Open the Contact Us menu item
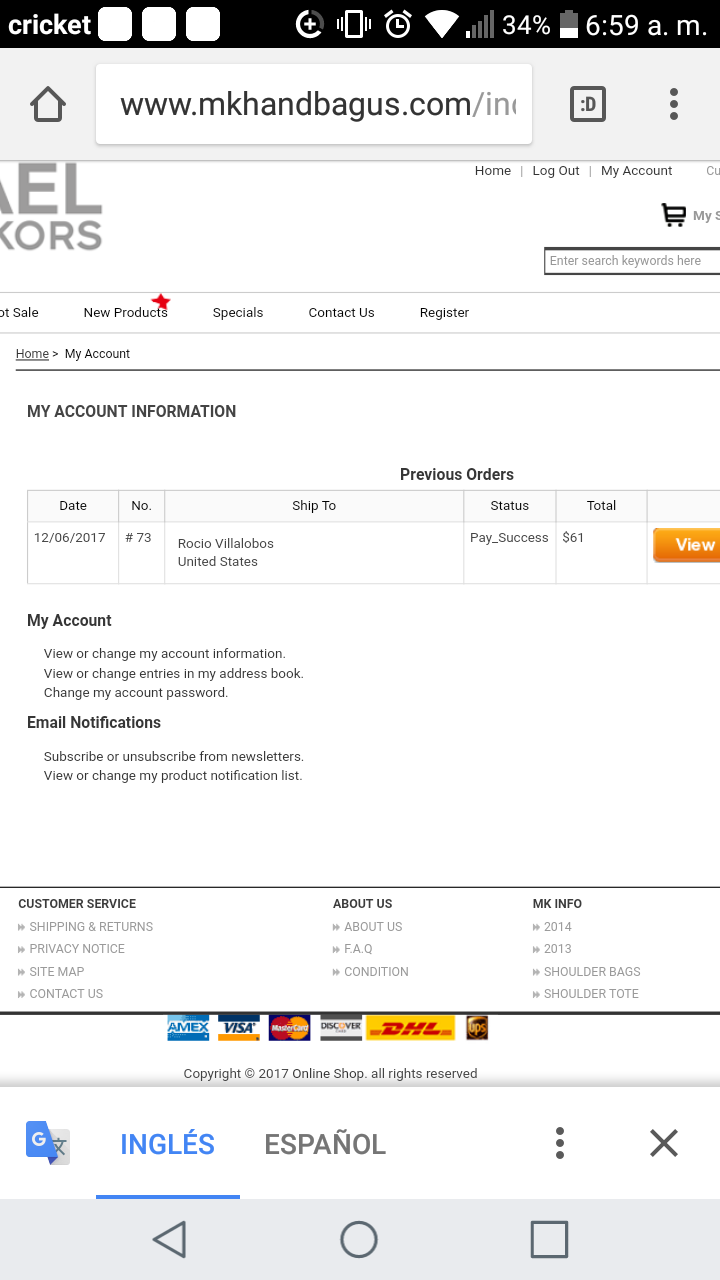Viewport: 720px width, 1280px height. pos(341,313)
